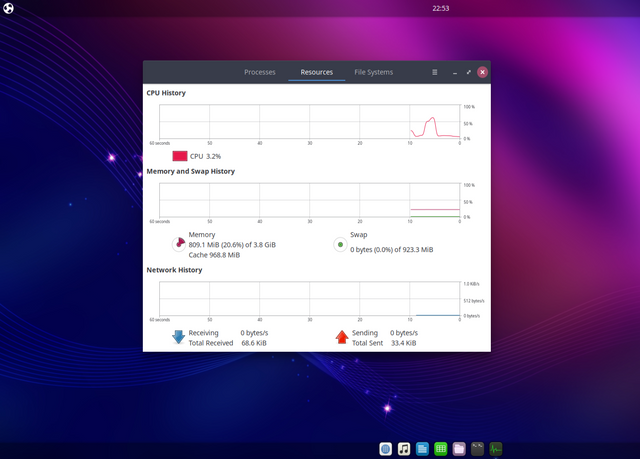This screenshot has height=459, width=640.
Task: Click the 22:53 clock in the top panel
Action: pos(441,8)
